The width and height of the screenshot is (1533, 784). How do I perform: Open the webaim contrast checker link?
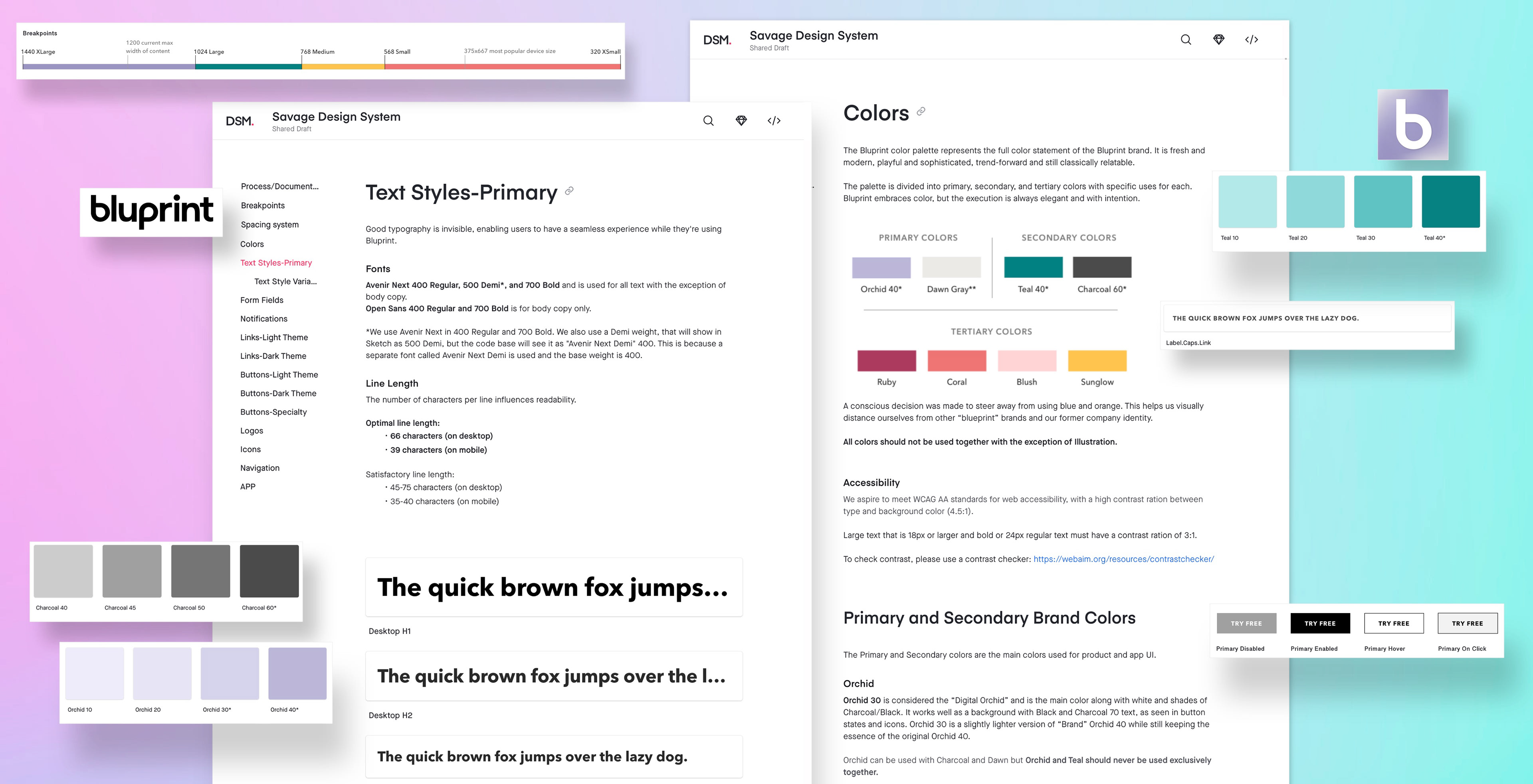click(x=1123, y=559)
